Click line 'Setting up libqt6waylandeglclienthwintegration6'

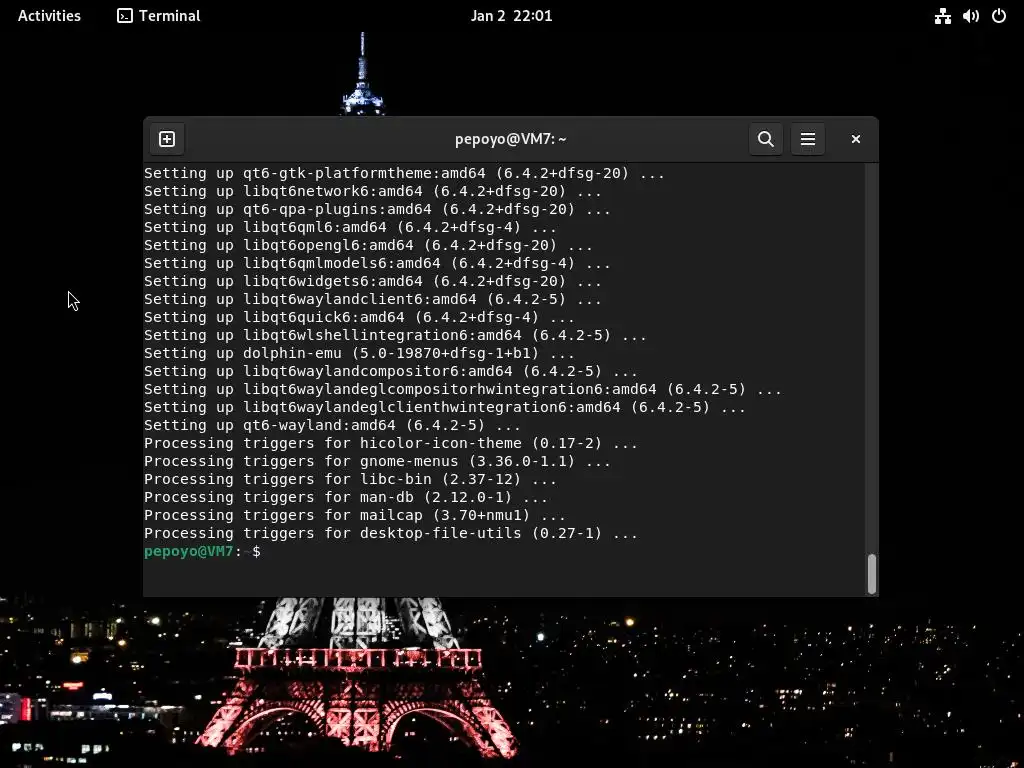[445, 407]
